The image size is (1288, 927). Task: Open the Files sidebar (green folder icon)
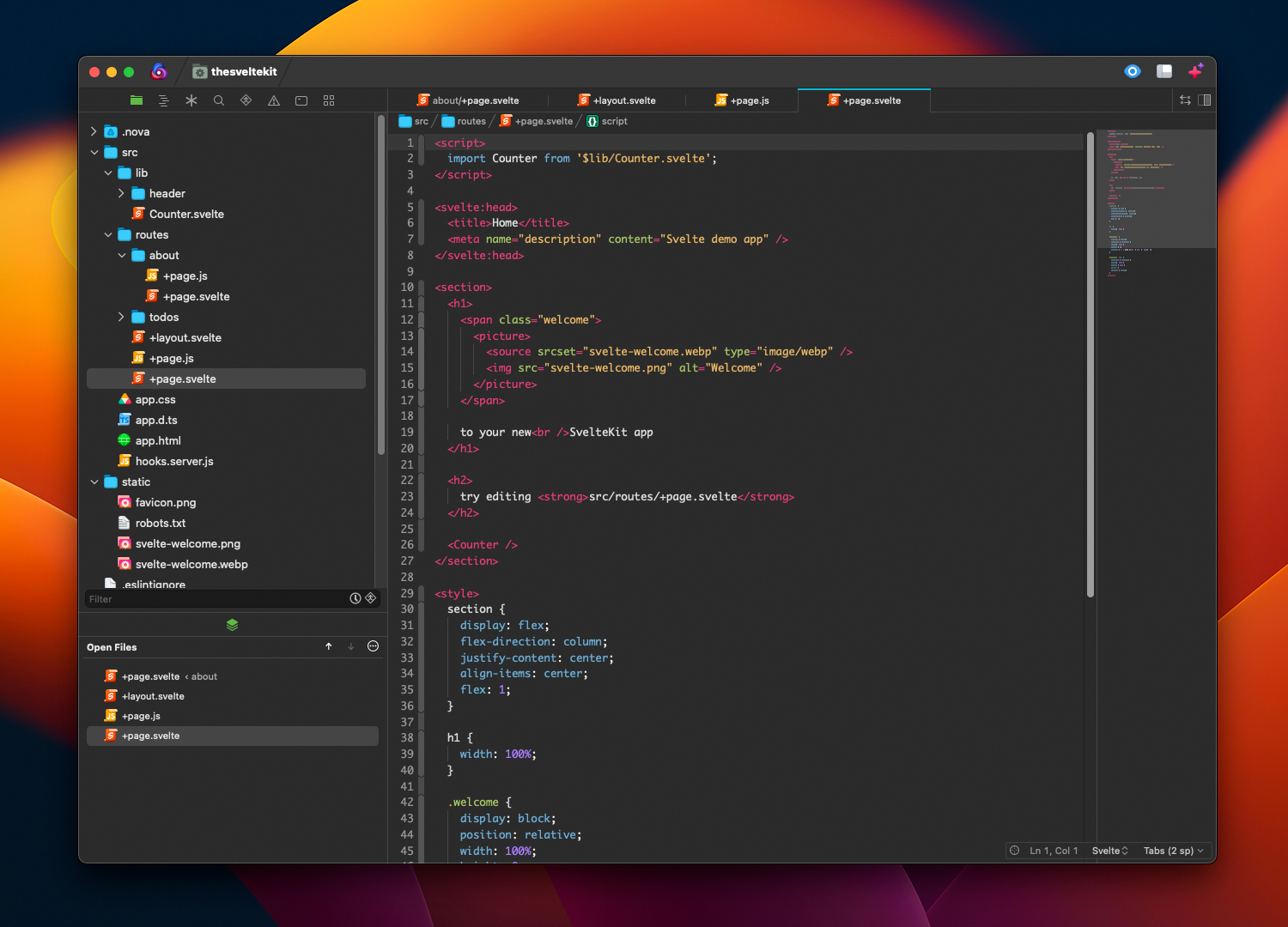coord(137,100)
